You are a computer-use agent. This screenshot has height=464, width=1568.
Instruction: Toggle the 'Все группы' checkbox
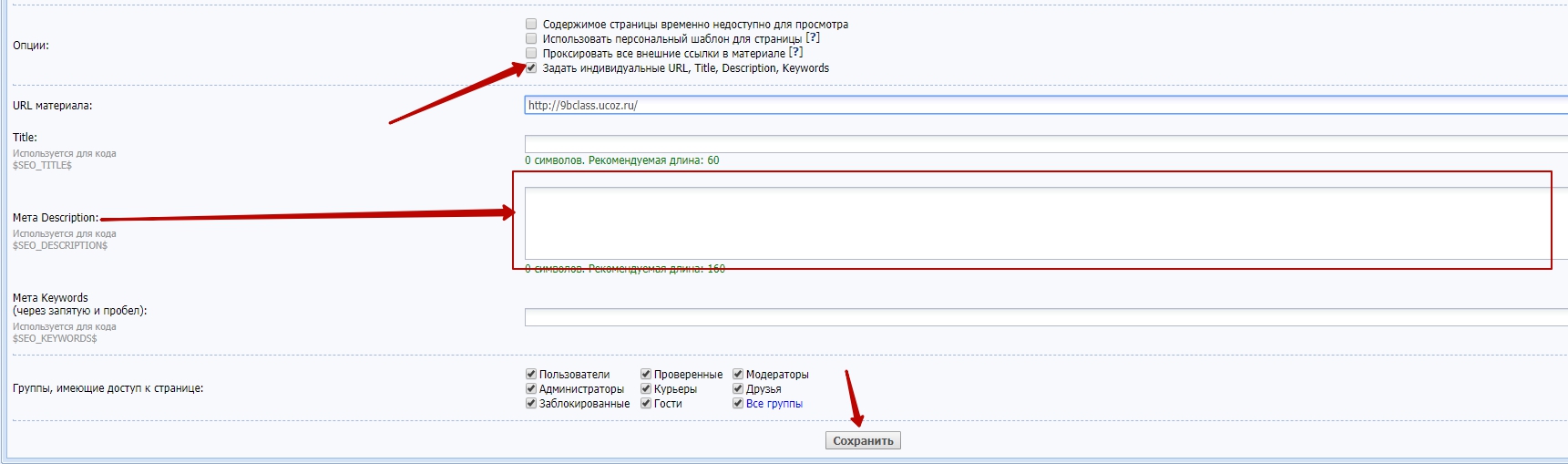[738, 403]
